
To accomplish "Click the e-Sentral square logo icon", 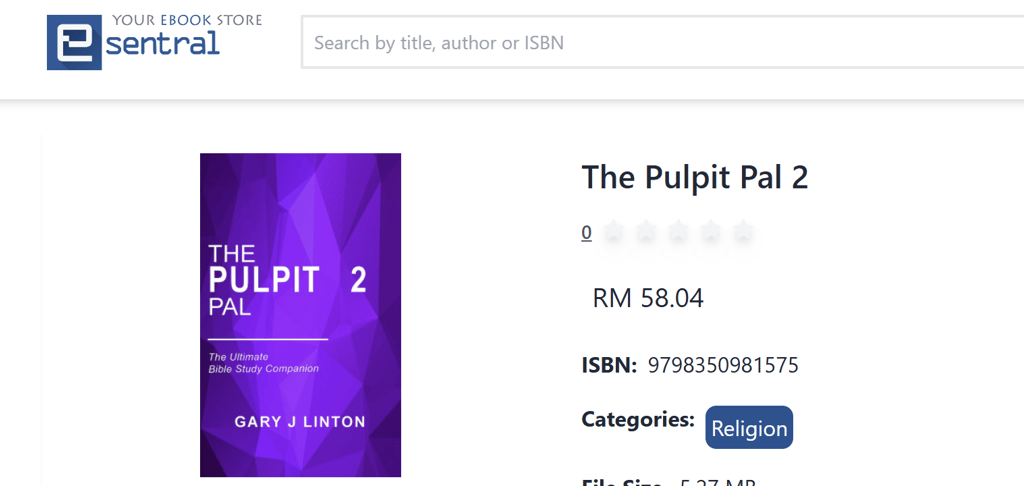I will [x=74, y=43].
